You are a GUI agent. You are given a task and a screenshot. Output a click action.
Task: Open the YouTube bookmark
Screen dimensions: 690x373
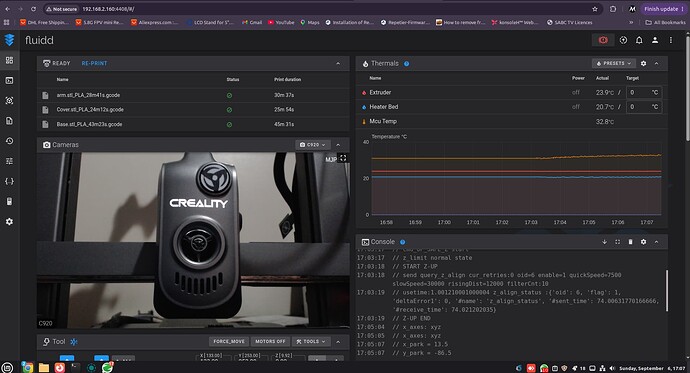click(281, 22)
